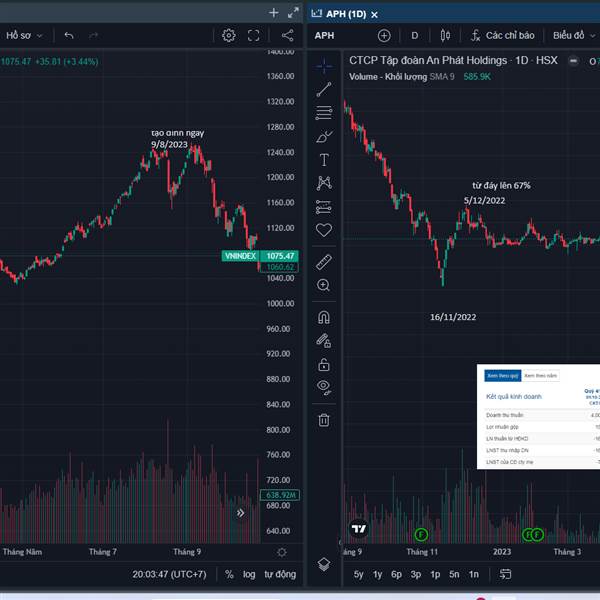Toggle log scale on the left chart

coord(248,574)
